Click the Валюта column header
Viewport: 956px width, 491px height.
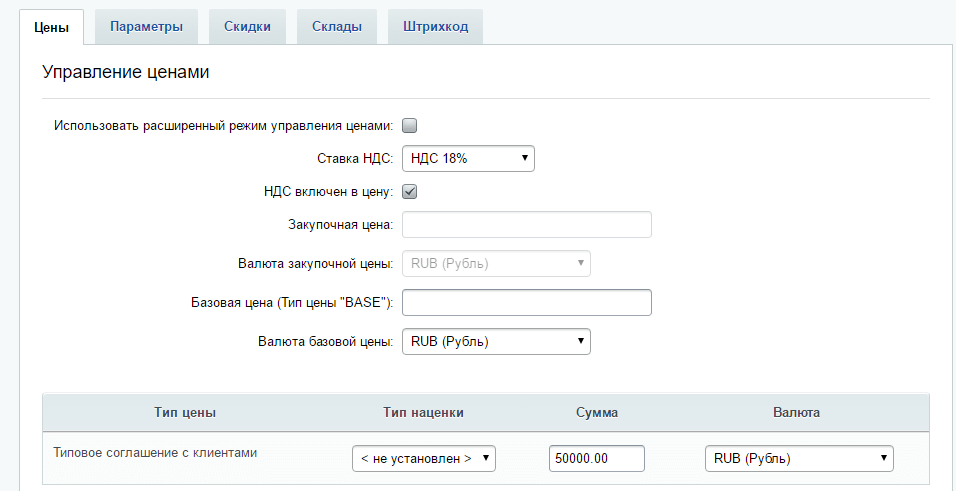[798, 412]
